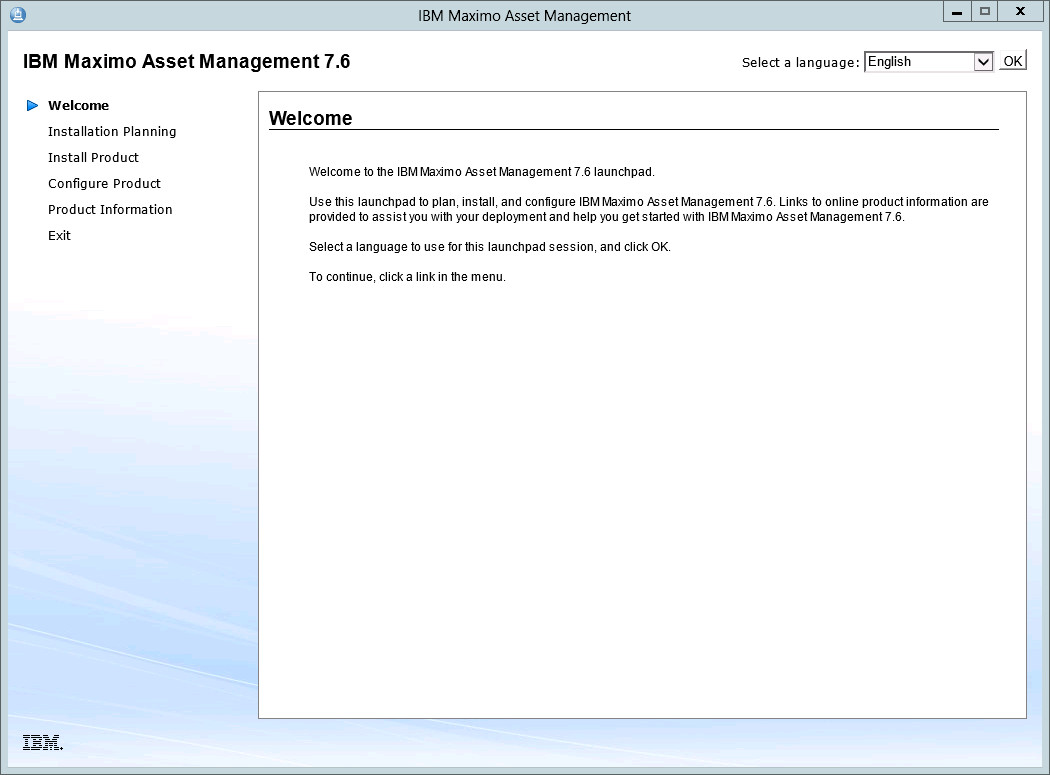Click the IBM logo at bottom left

[x=42, y=742]
